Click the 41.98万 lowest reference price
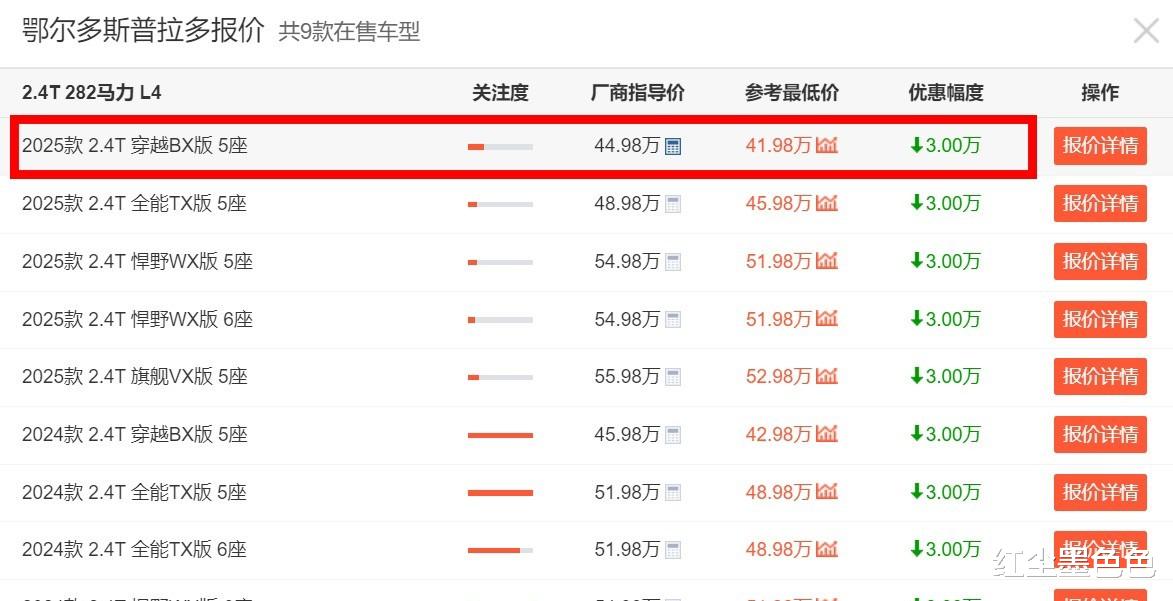Image resolution: width=1173 pixels, height=601 pixels. point(778,146)
